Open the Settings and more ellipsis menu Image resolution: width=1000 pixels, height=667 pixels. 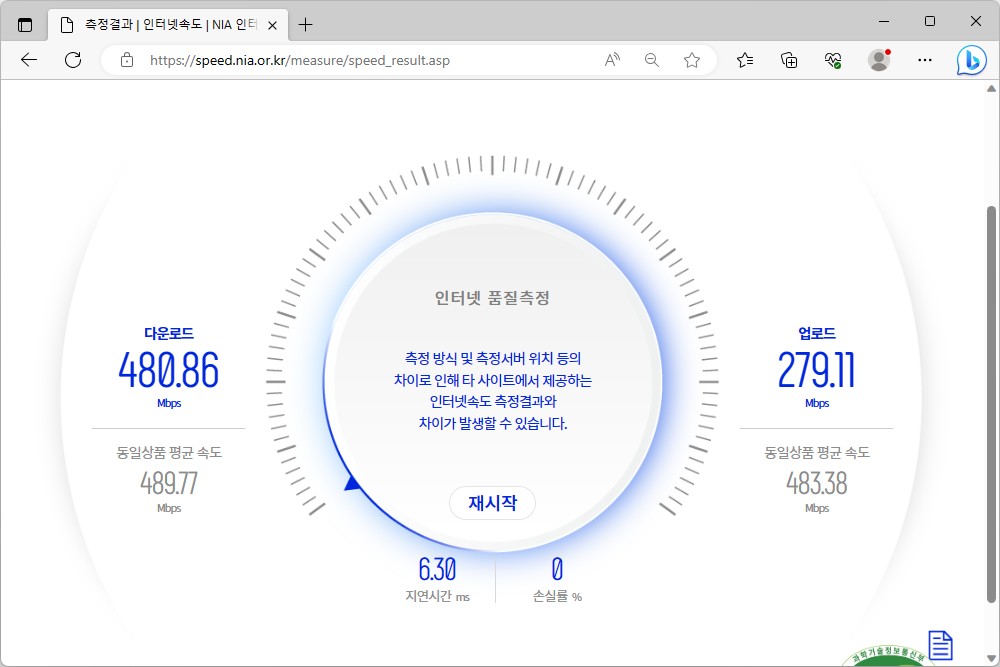[x=925, y=60]
